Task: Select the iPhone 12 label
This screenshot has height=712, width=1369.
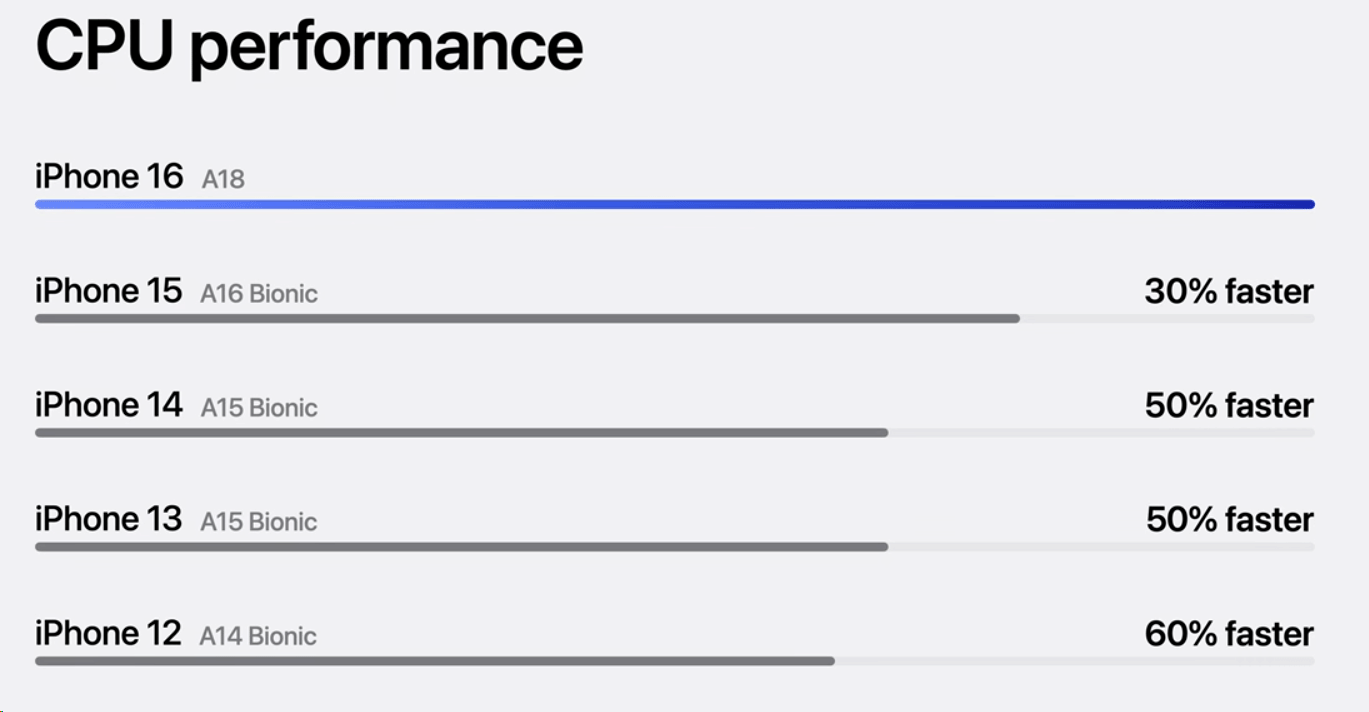Action: pyautogui.click(x=109, y=633)
